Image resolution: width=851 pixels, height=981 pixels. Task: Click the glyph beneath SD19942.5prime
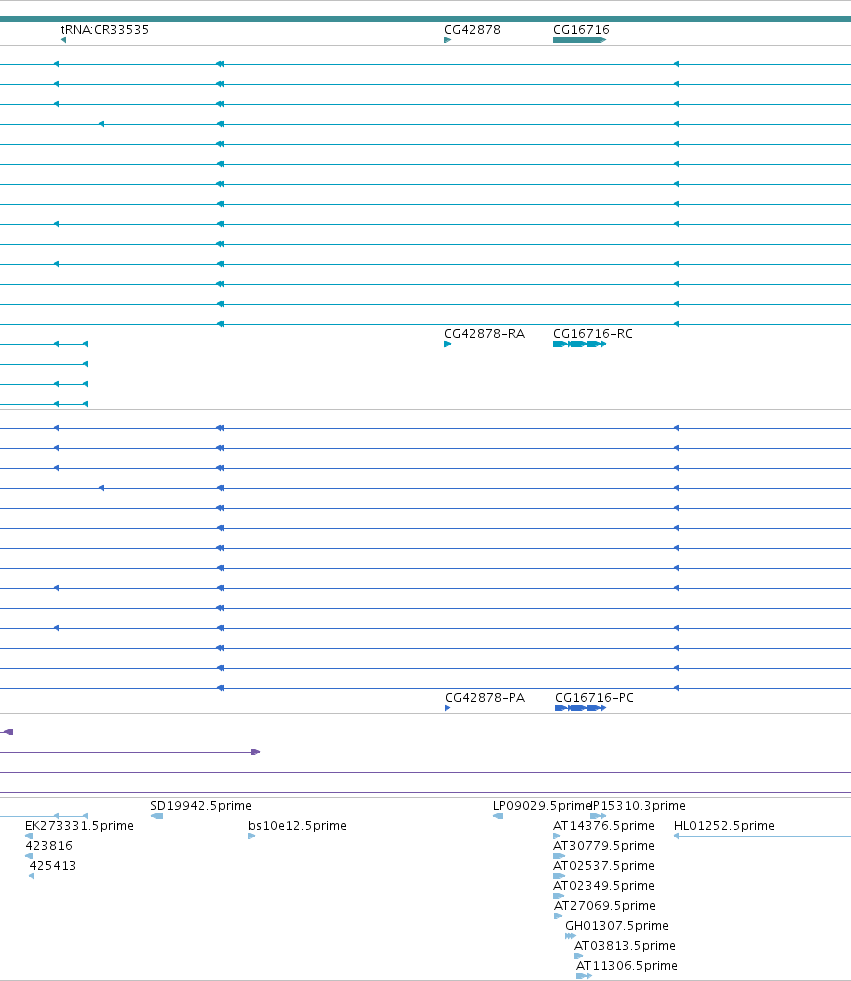[x=157, y=816]
